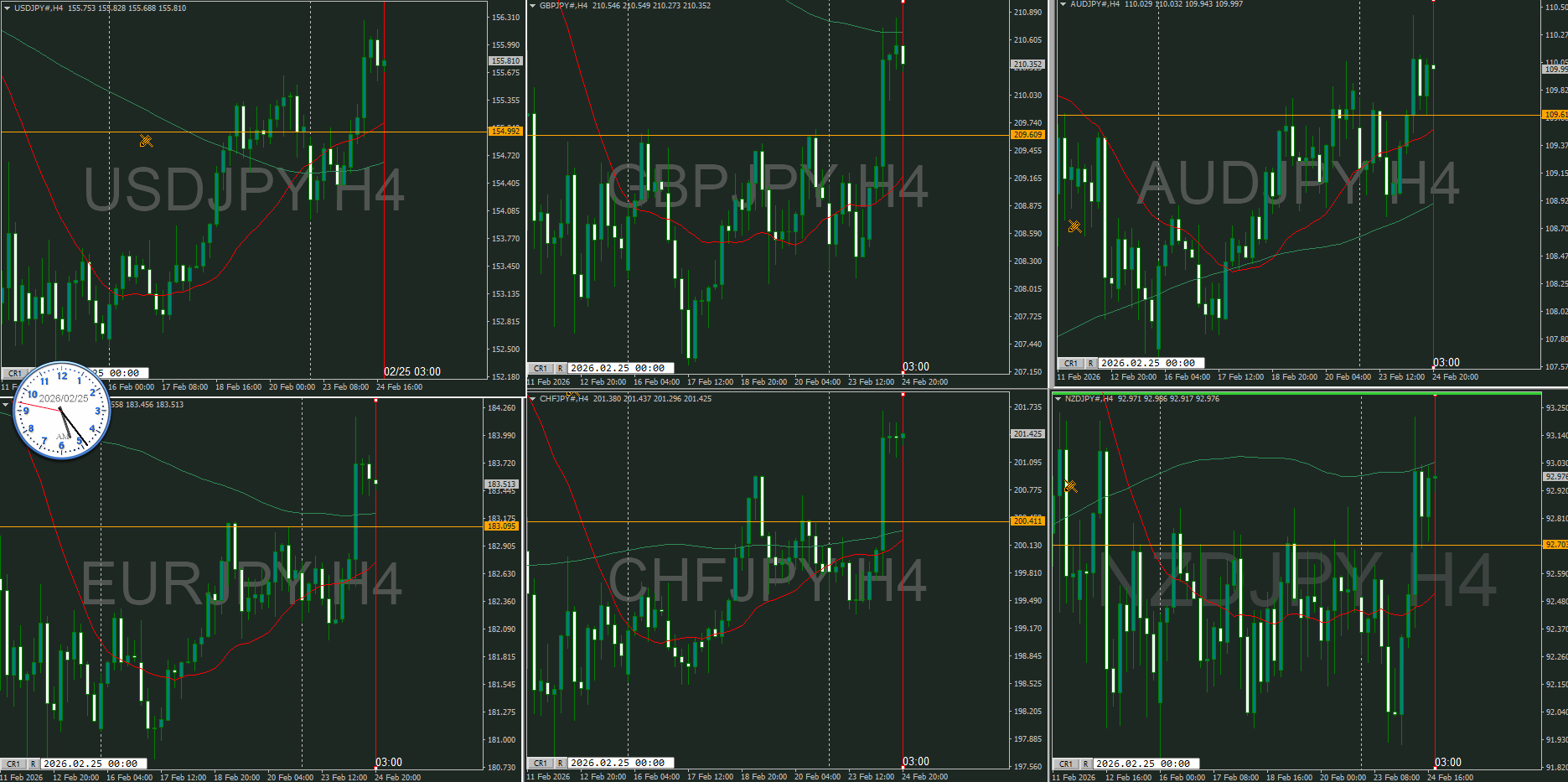Select the orange 209.609 price level label
The image size is (1568, 782).
1027,134
